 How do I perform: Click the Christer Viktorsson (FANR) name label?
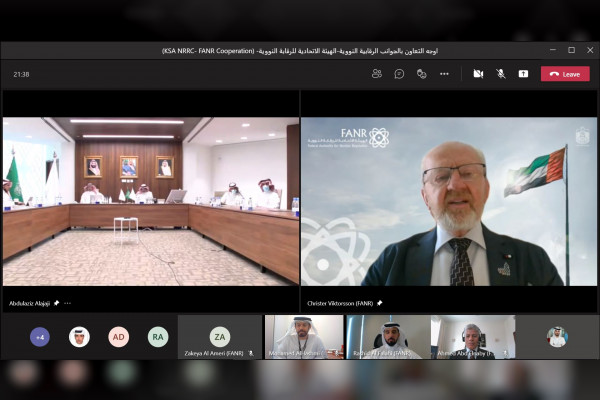pos(340,303)
